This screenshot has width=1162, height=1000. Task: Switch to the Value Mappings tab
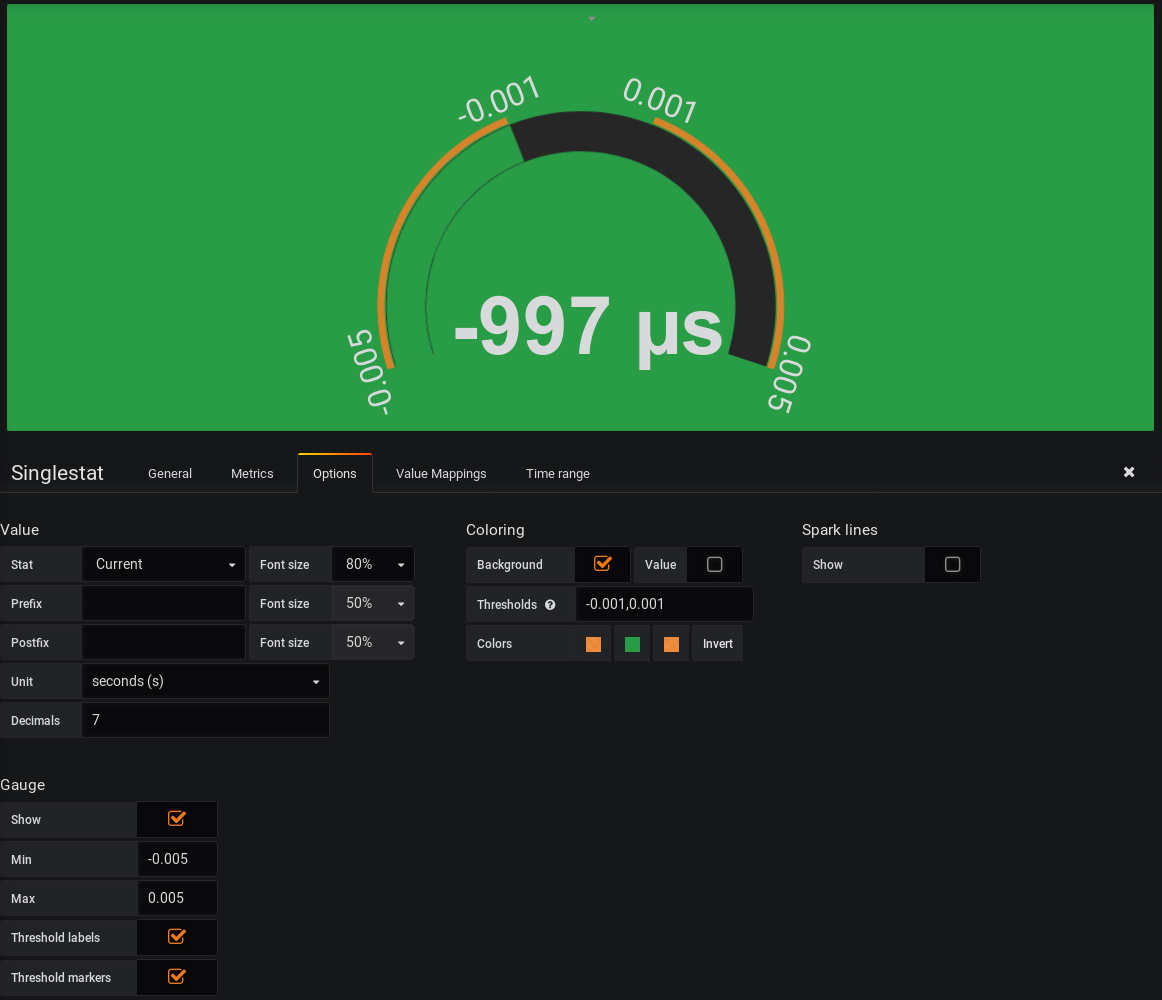pyautogui.click(x=440, y=473)
